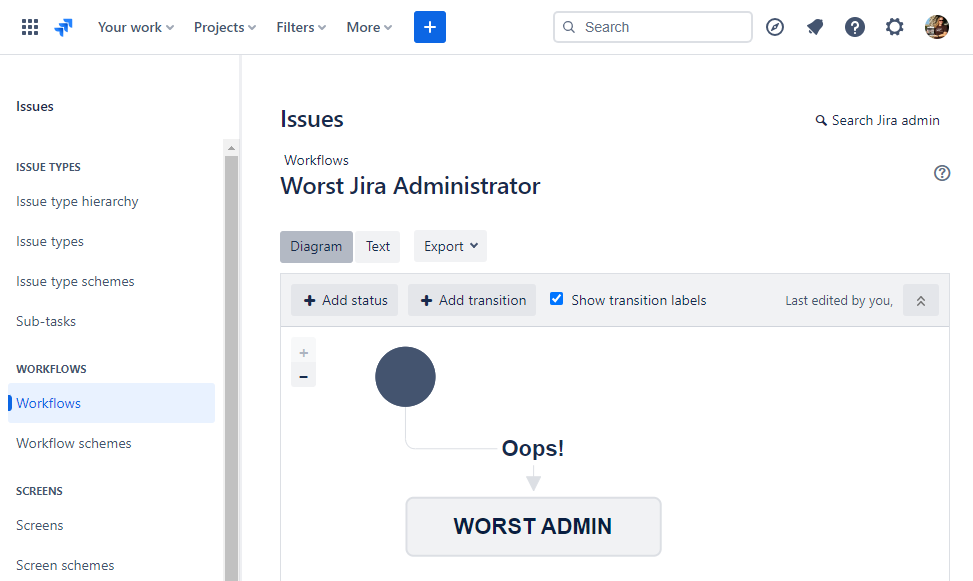
Task: Open the Help question mark icon
Action: [x=854, y=27]
